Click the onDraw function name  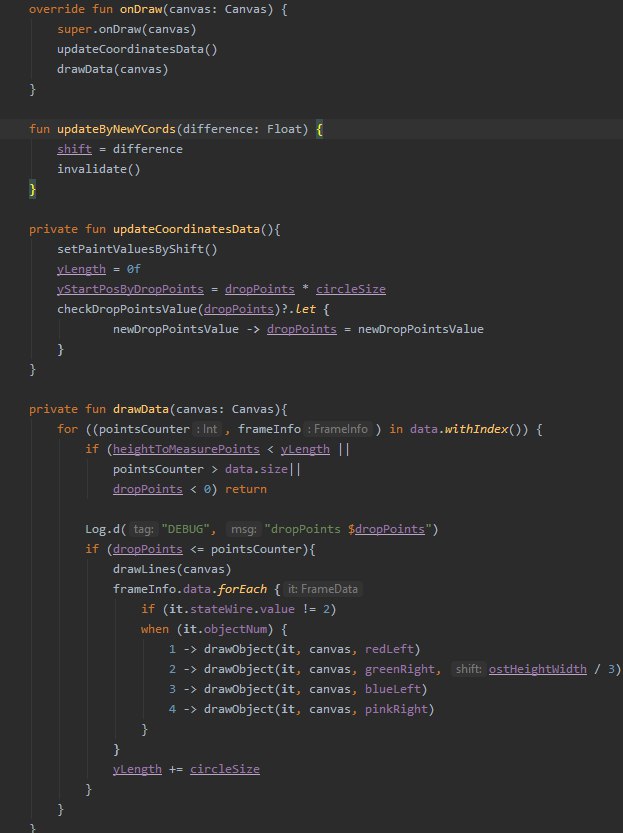(x=141, y=10)
